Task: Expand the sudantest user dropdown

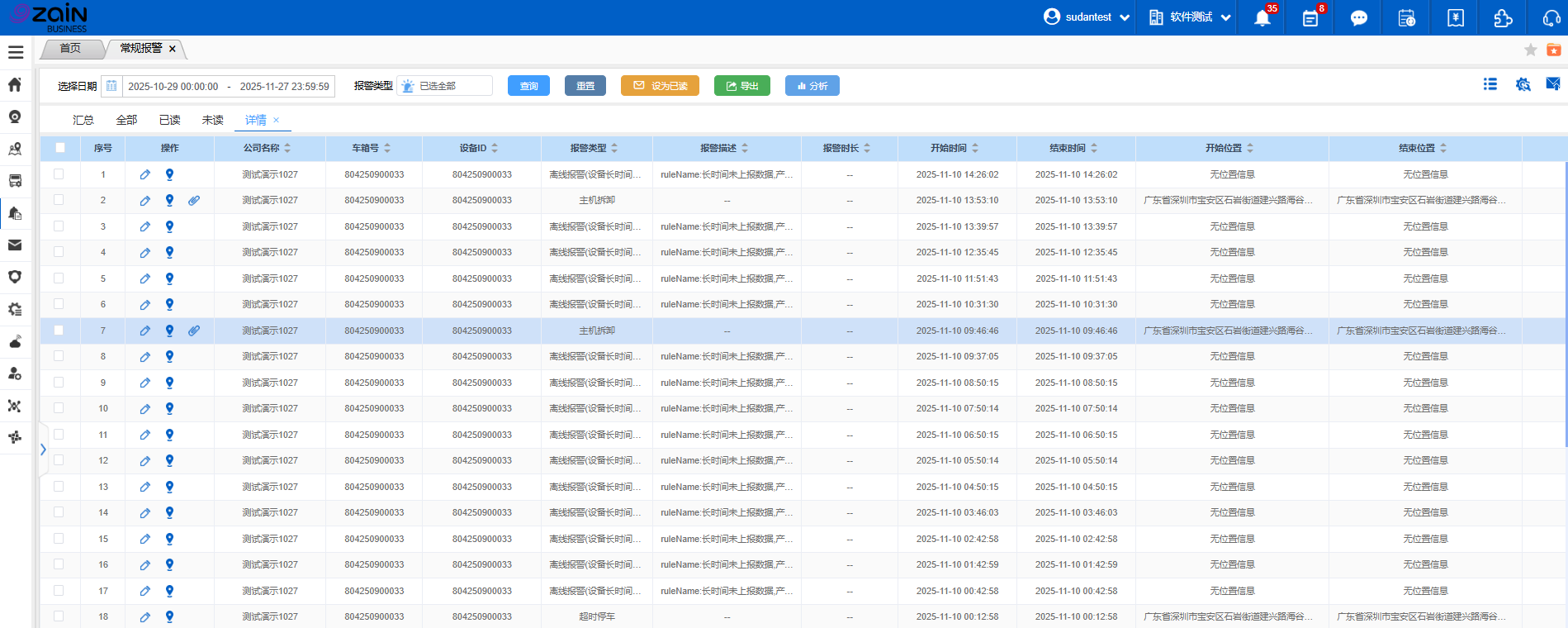Action: (x=1087, y=17)
